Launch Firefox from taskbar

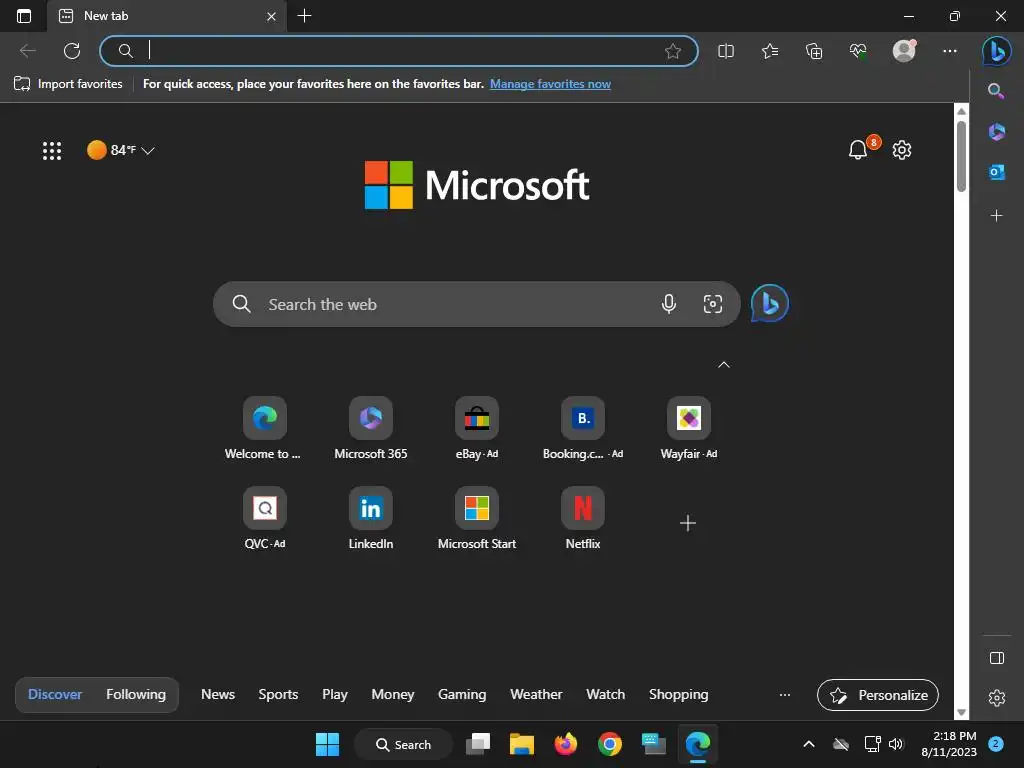[566, 744]
